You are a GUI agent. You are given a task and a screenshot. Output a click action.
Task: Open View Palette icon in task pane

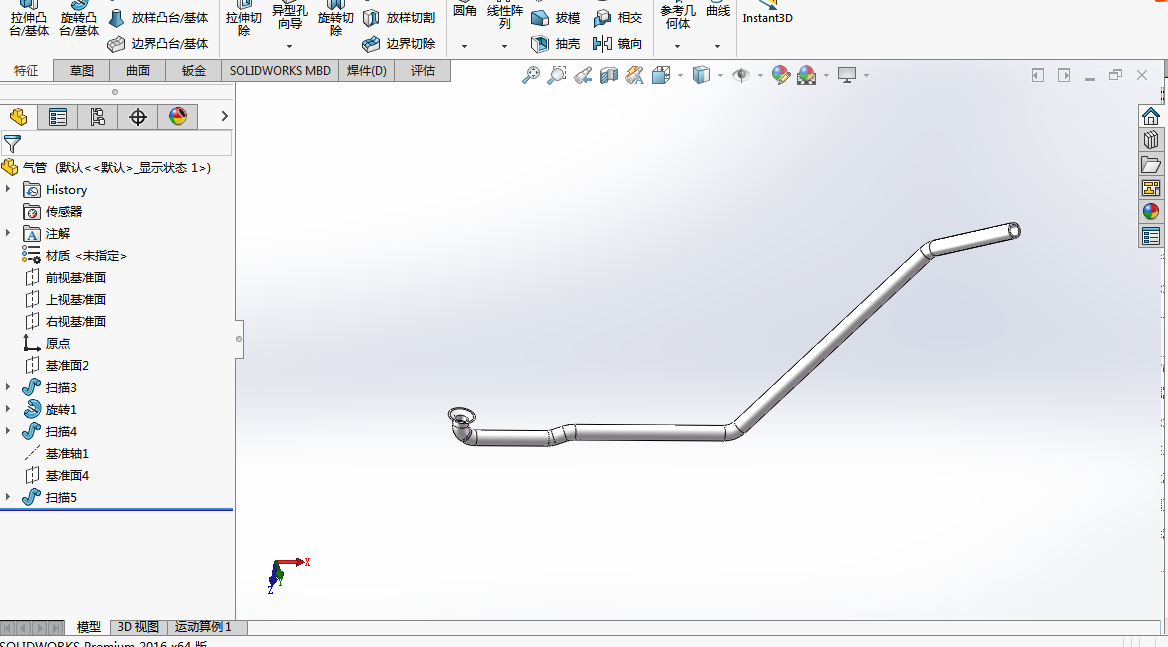[1151, 188]
